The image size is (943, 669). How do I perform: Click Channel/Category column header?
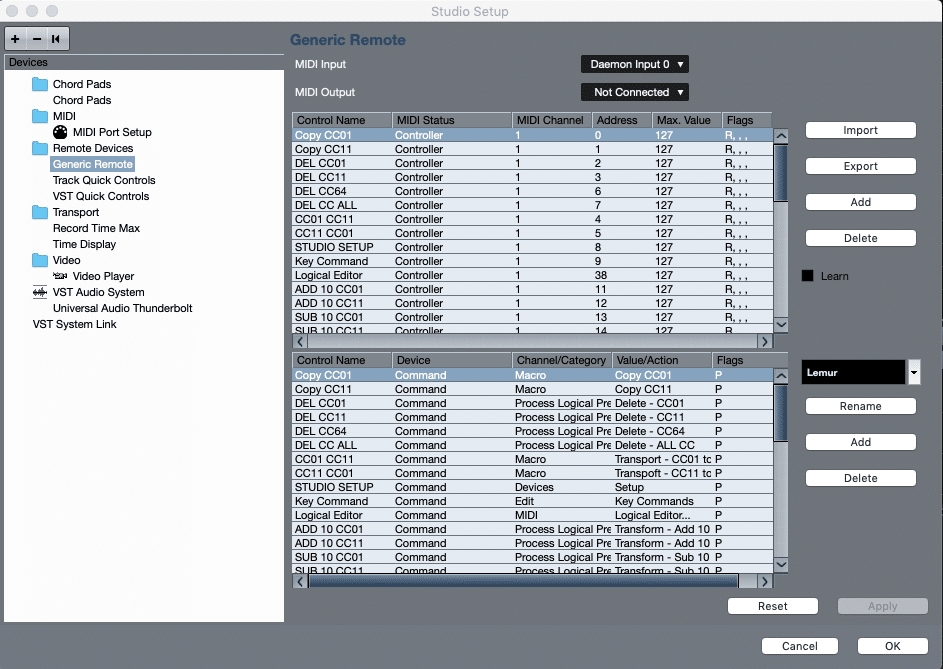click(562, 360)
